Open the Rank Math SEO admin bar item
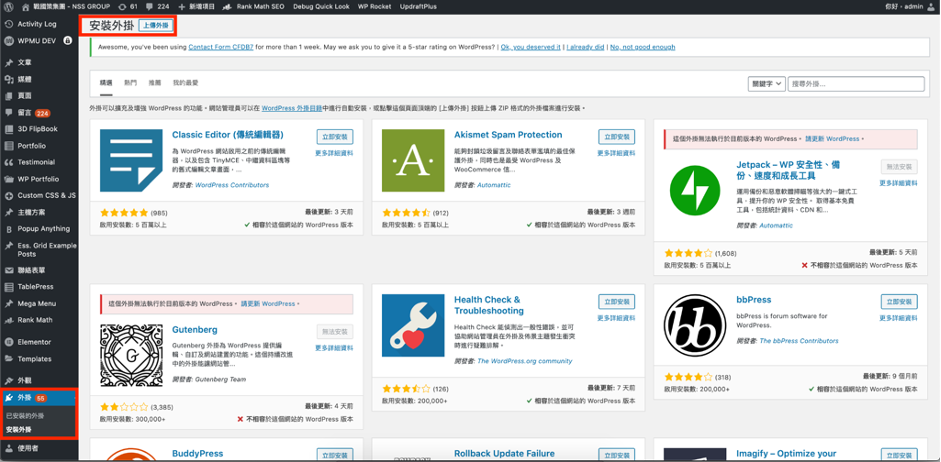The width and height of the screenshot is (941, 462). click(x=254, y=7)
